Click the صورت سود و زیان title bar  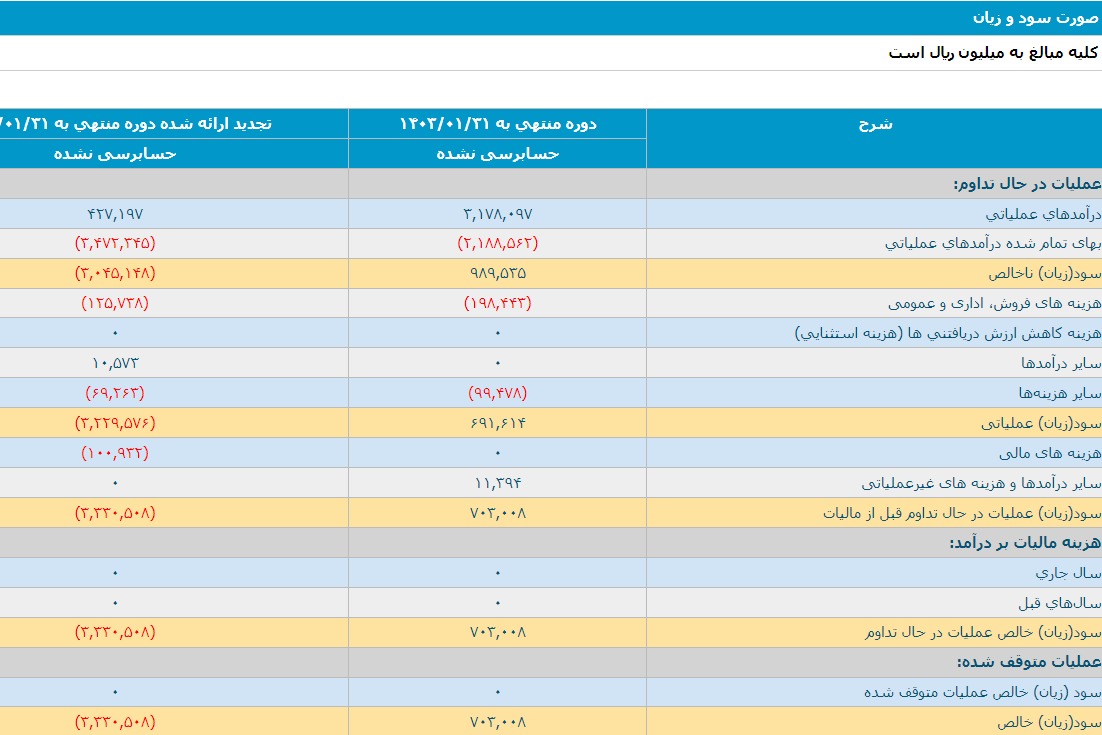click(551, 18)
